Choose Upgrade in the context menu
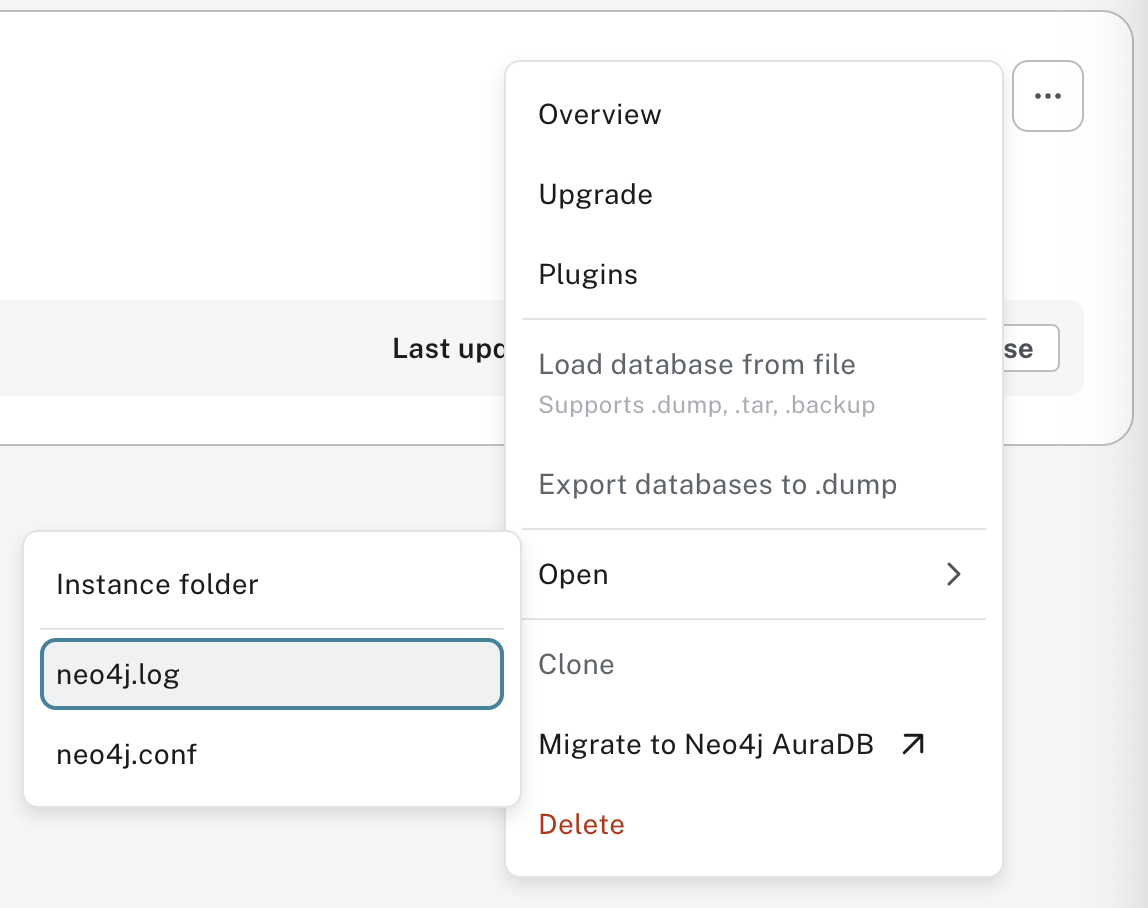1148x908 pixels. pyautogui.click(x=596, y=195)
